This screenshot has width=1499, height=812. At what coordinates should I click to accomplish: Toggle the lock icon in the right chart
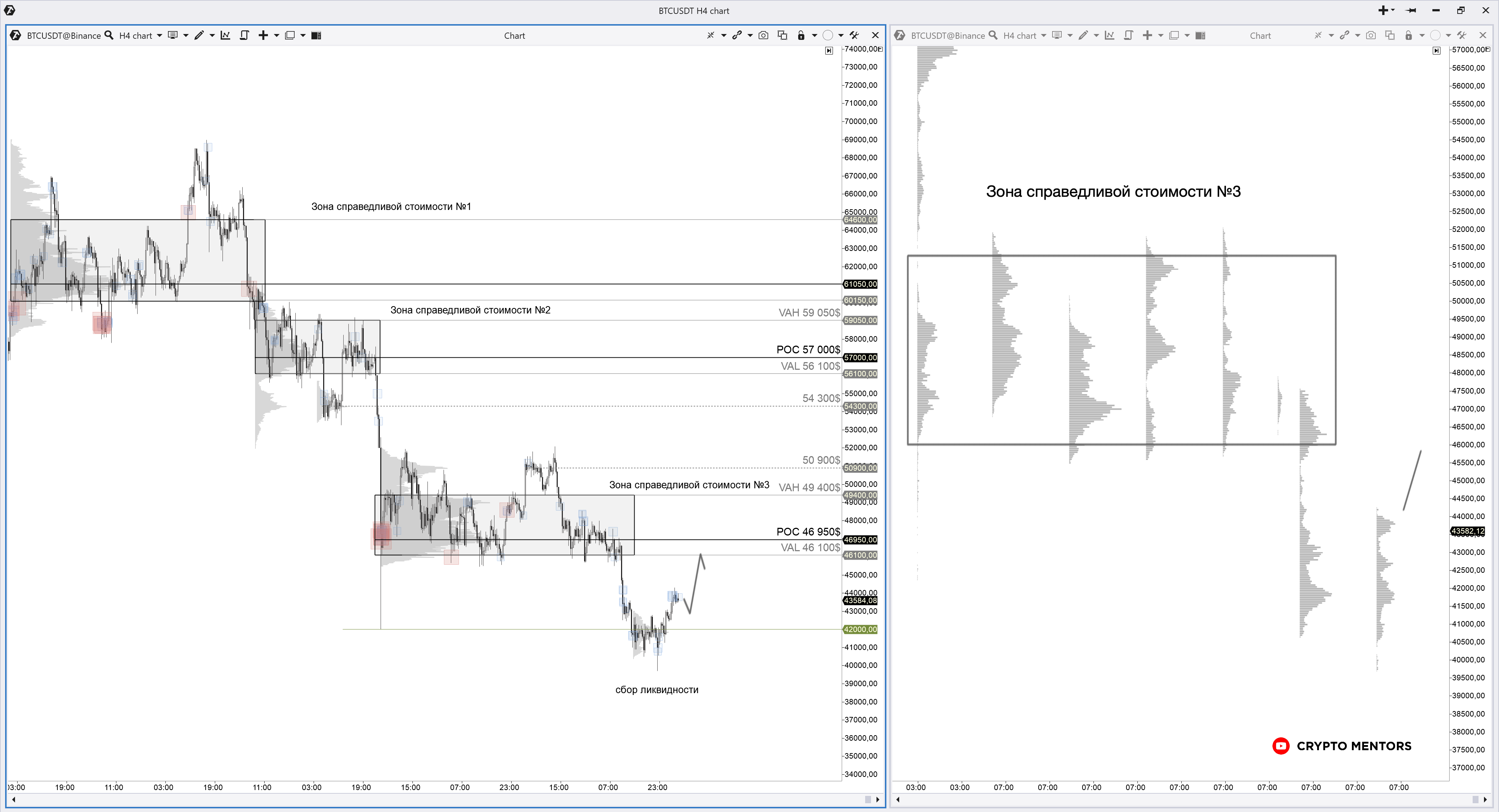pyautogui.click(x=1408, y=35)
